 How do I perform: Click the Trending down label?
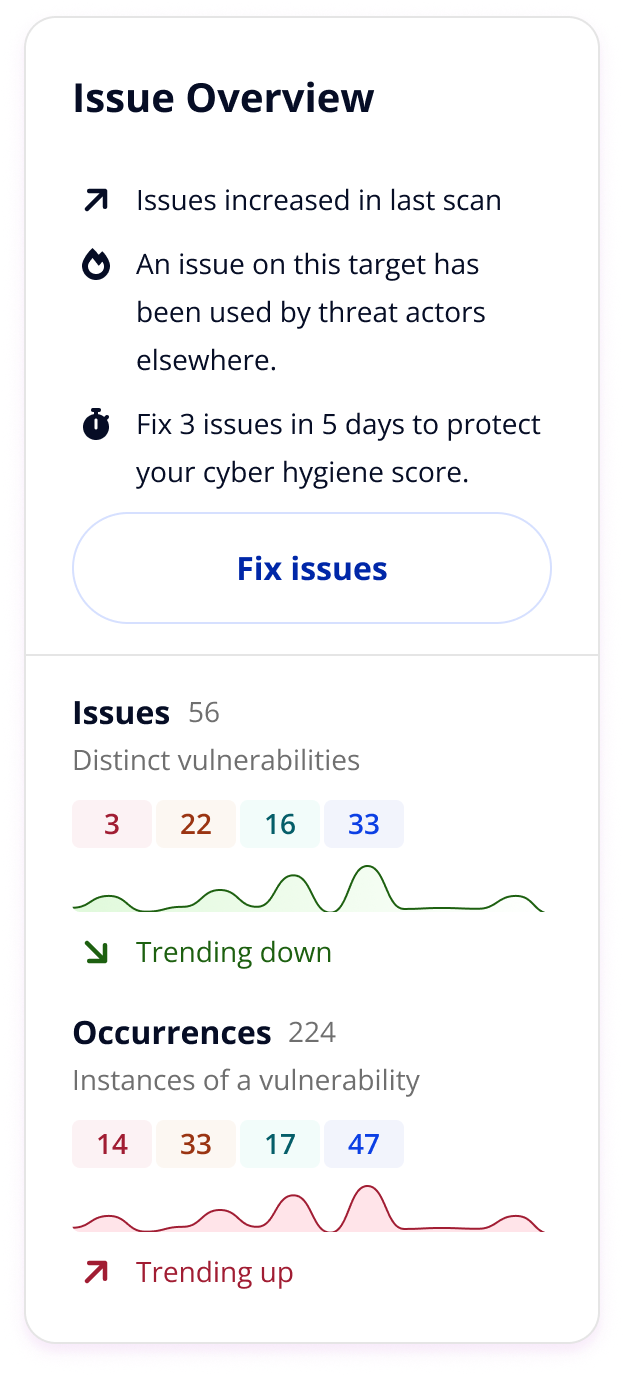(x=234, y=953)
